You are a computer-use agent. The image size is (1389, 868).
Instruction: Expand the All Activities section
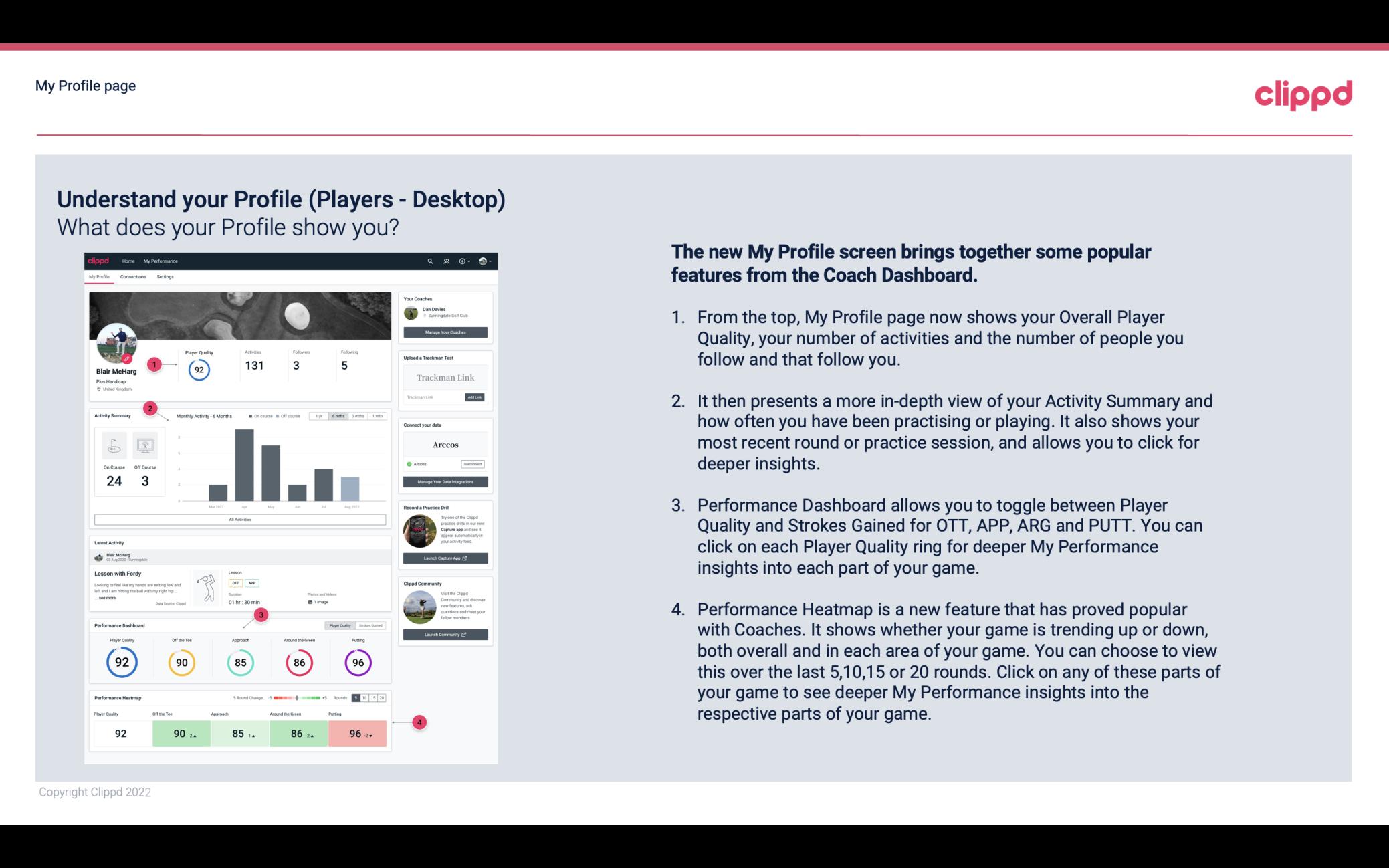240,520
